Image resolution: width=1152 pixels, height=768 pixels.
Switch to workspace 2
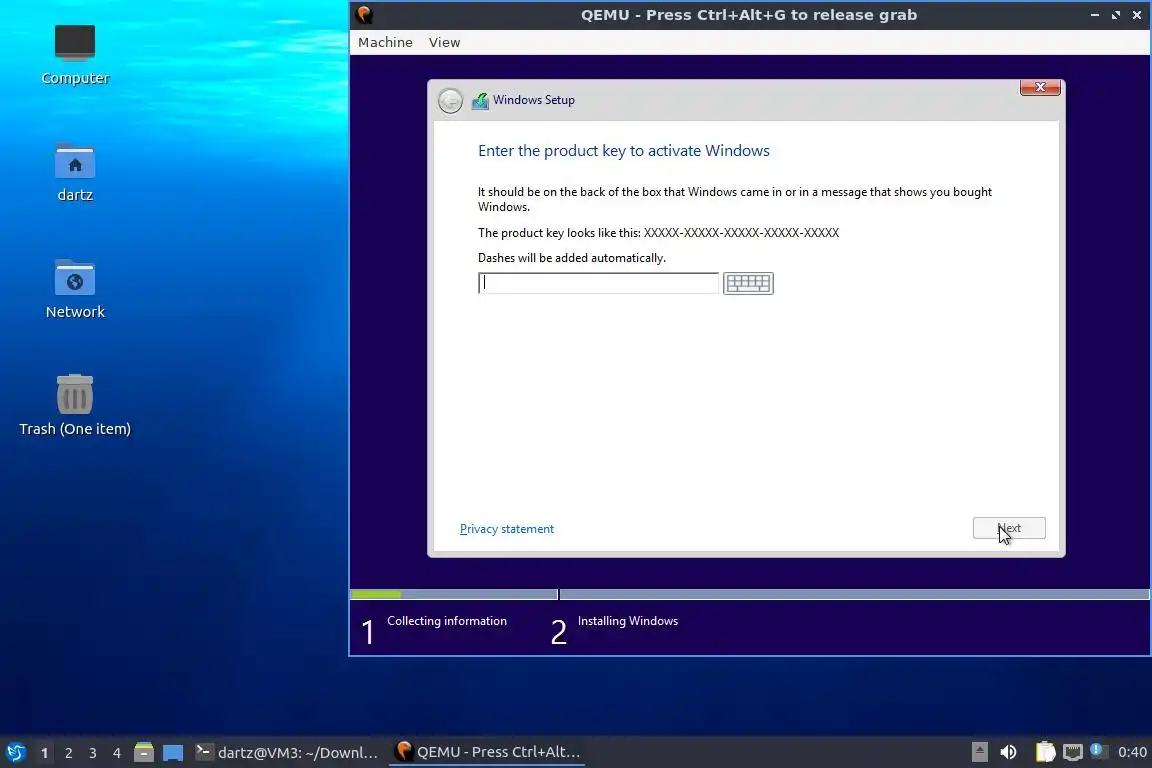pos(68,753)
